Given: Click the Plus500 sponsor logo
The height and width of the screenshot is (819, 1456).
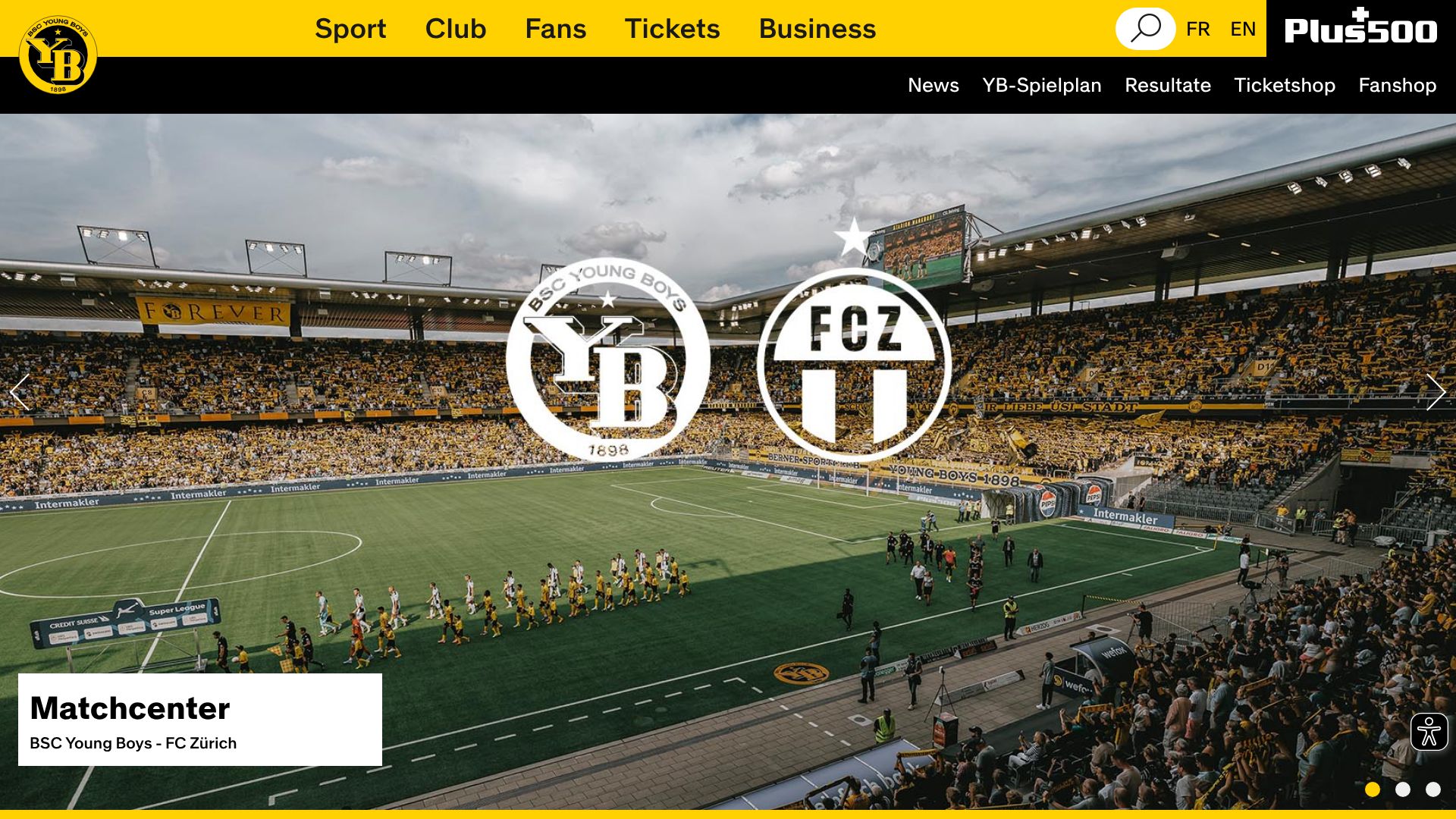Looking at the screenshot, I should pos(1361,28).
